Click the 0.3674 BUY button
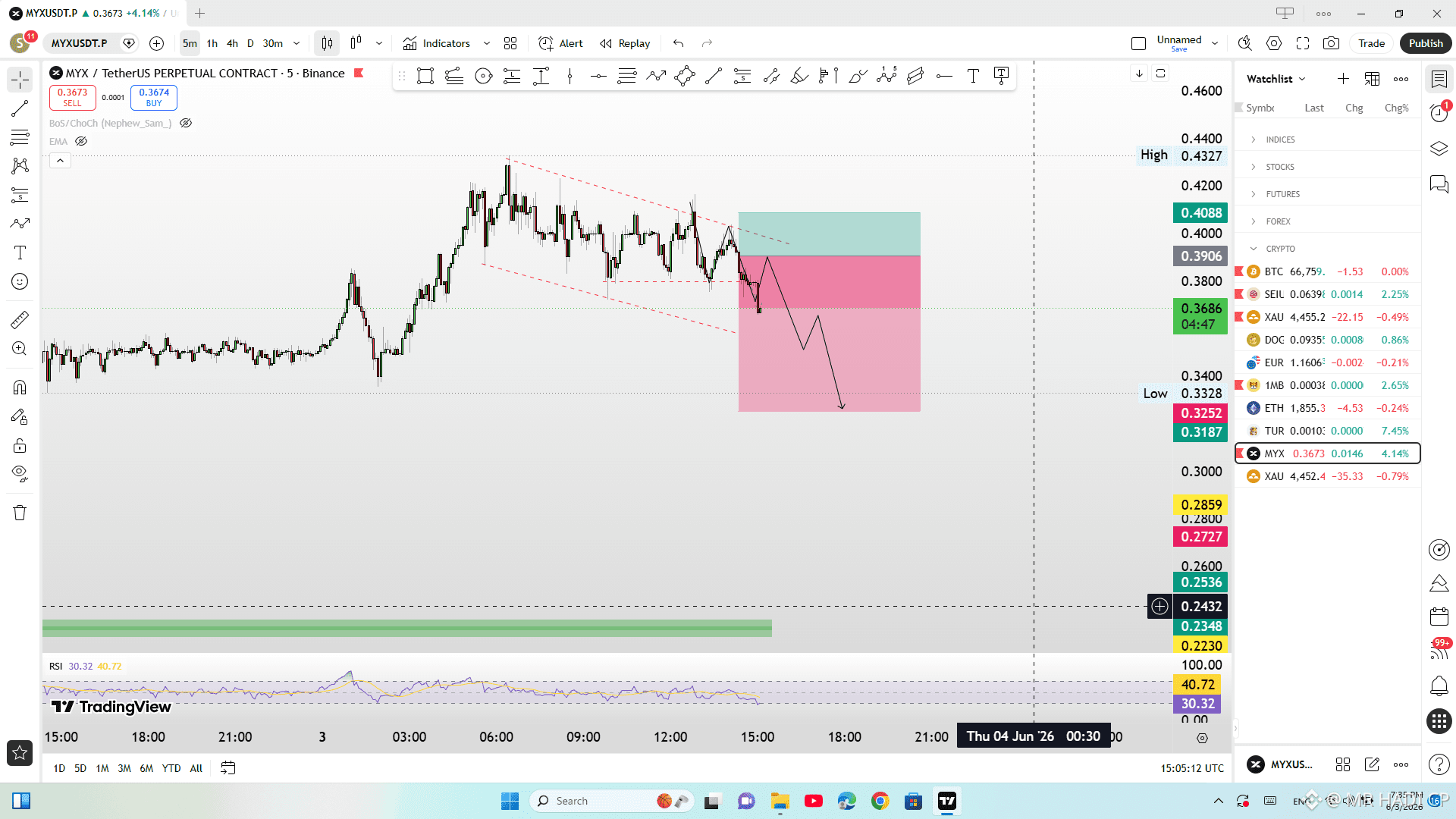The height and width of the screenshot is (819, 1456). [x=154, y=97]
